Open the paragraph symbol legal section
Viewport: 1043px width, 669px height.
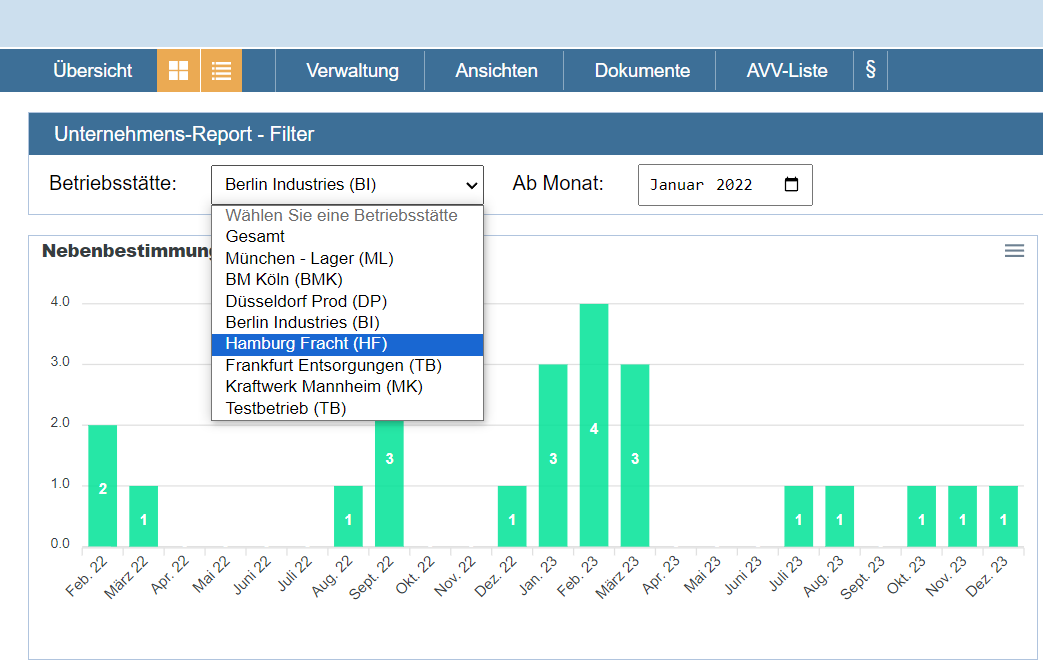870,71
